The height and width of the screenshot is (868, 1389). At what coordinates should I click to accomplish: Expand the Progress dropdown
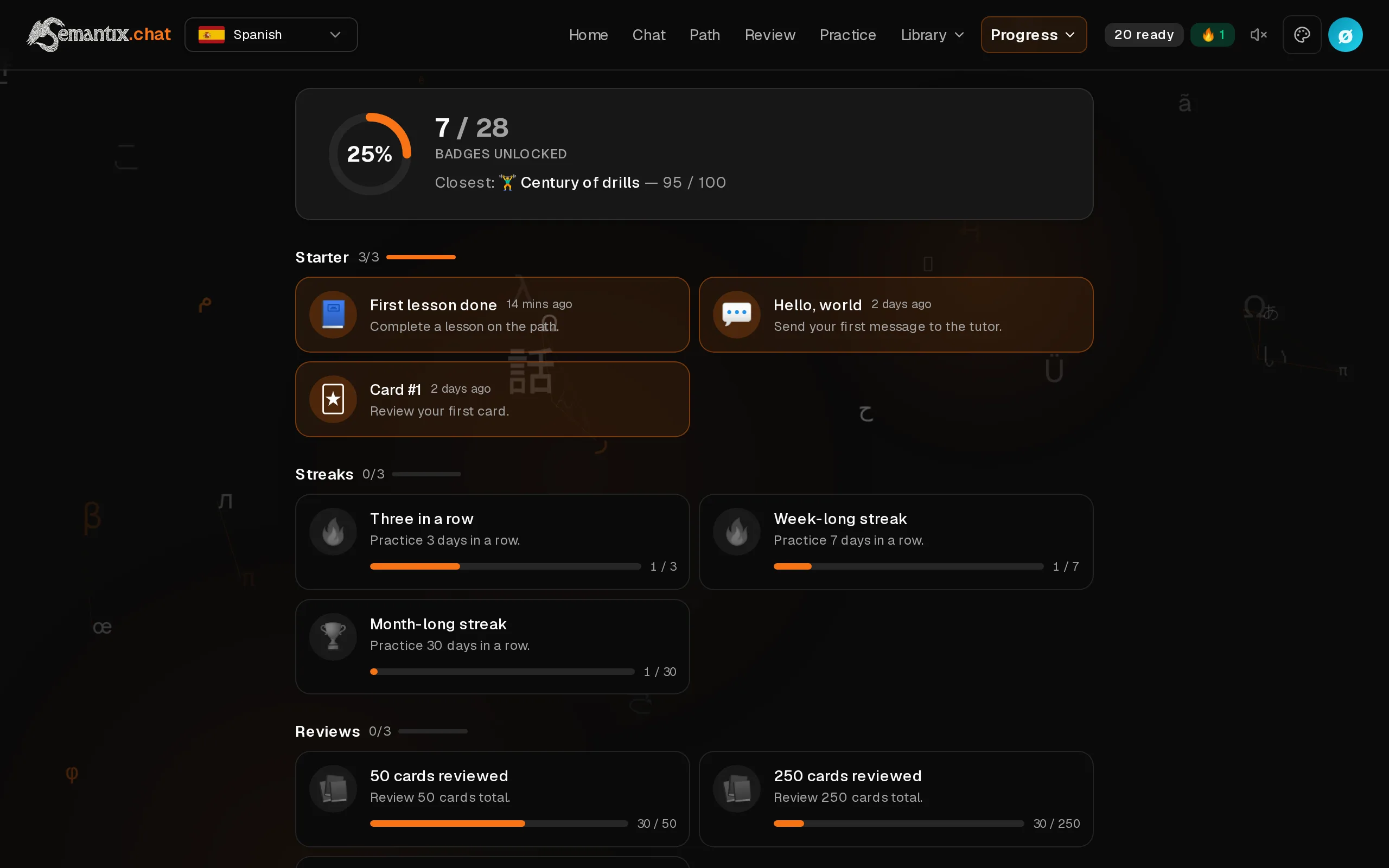click(1033, 35)
